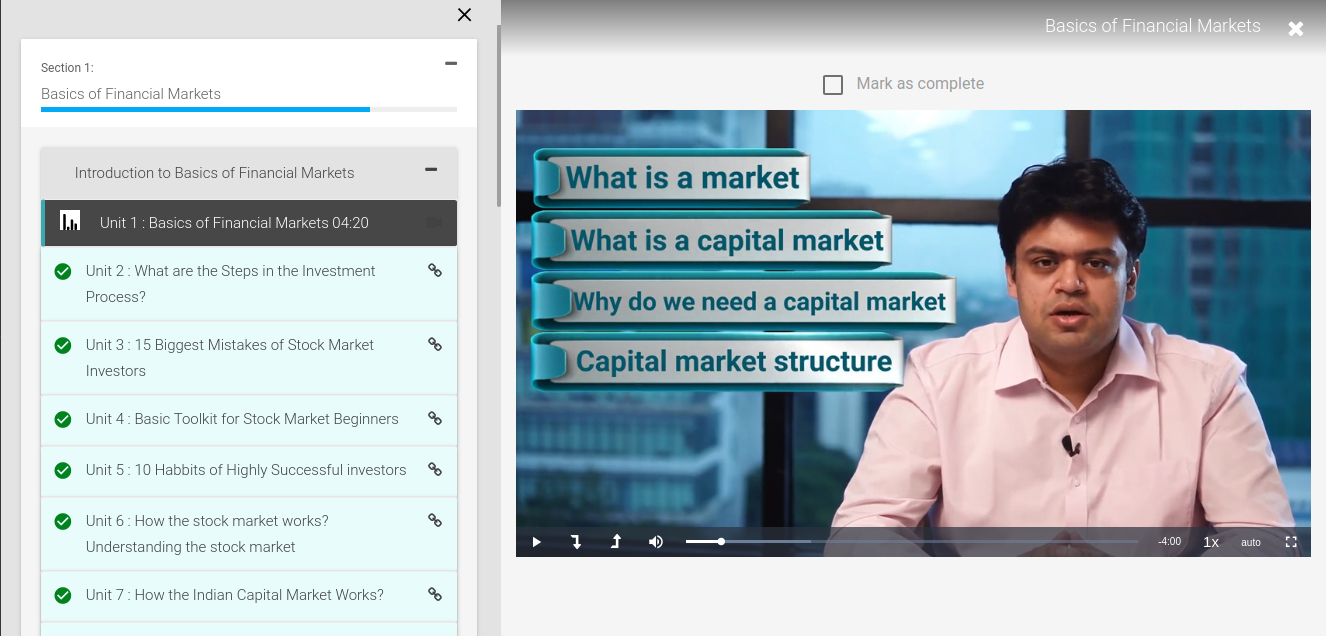1326x636 pixels.
Task: Click the link icon for Unit 4
Action: [x=435, y=418]
